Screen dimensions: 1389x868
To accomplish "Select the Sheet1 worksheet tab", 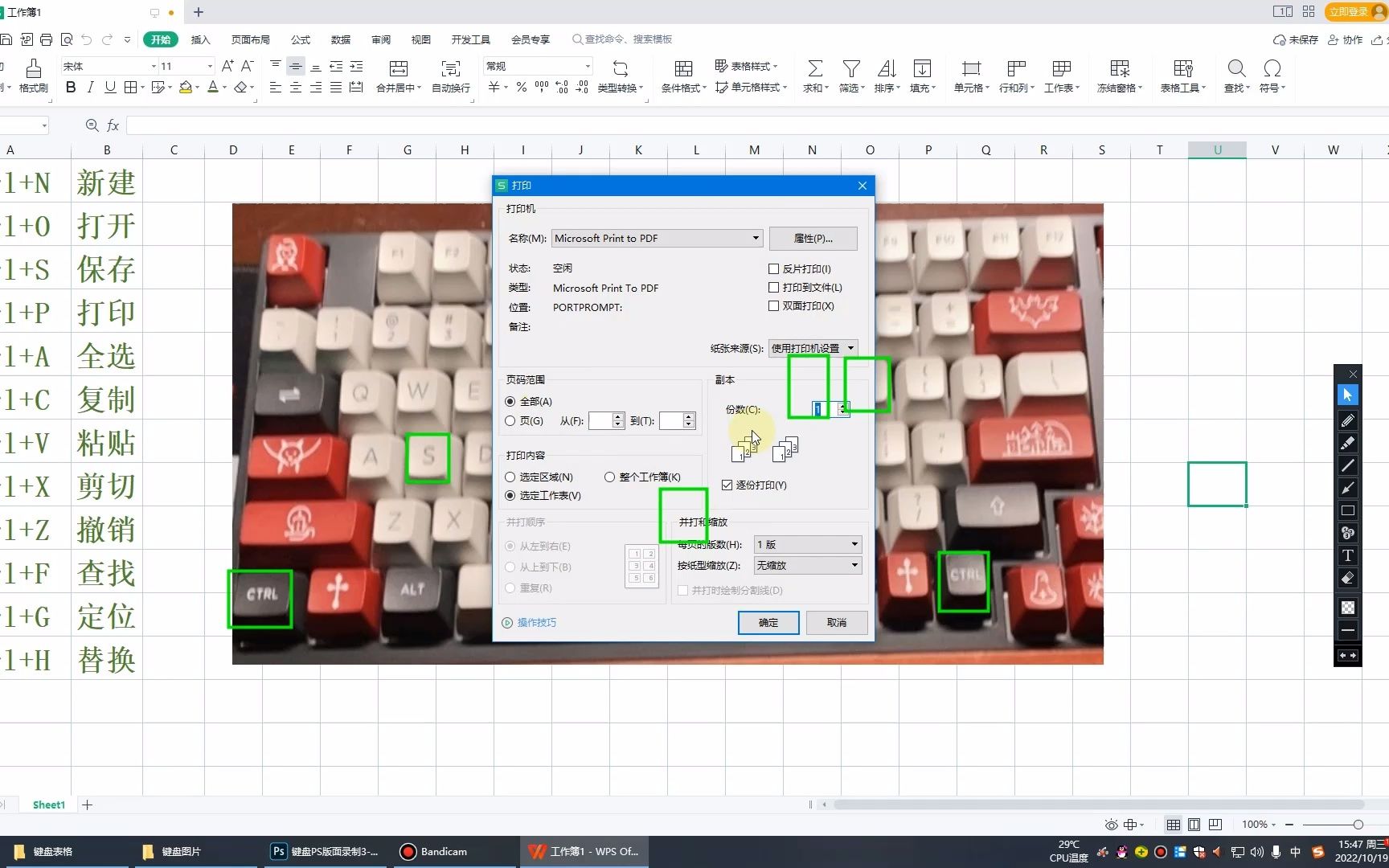I will 49,805.
